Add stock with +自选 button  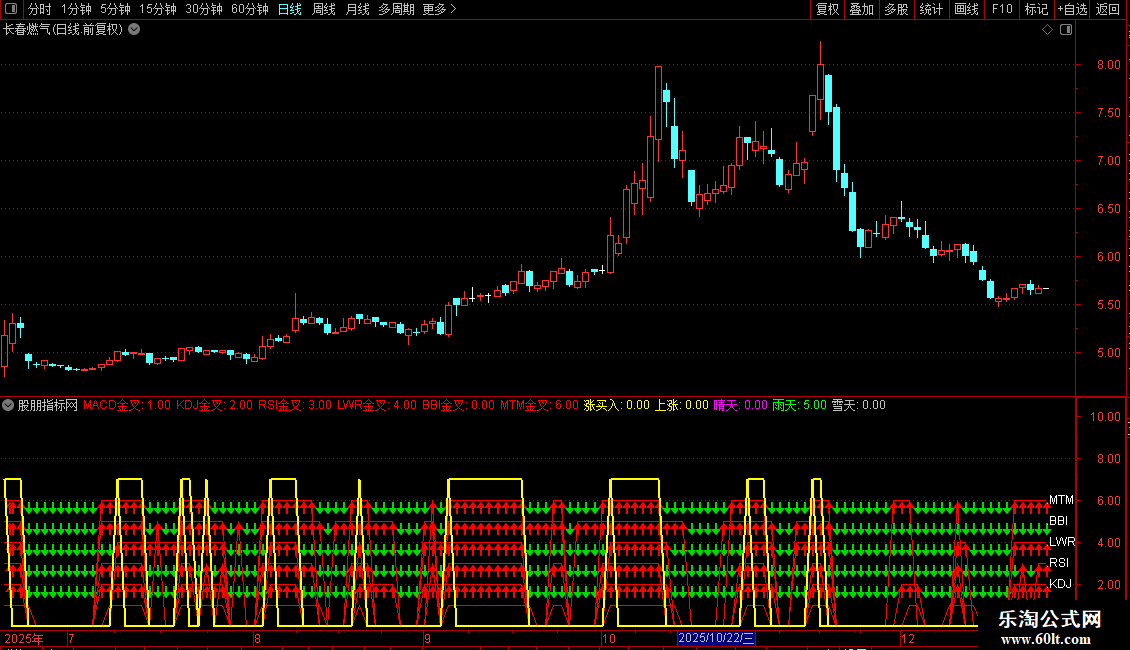coord(1072,9)
